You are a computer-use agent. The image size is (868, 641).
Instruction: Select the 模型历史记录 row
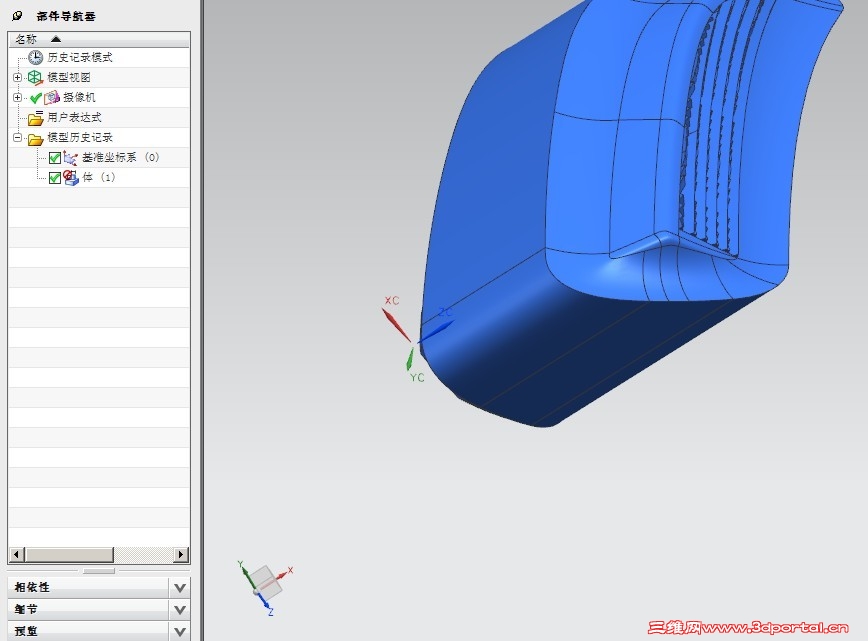pos(99,137)
